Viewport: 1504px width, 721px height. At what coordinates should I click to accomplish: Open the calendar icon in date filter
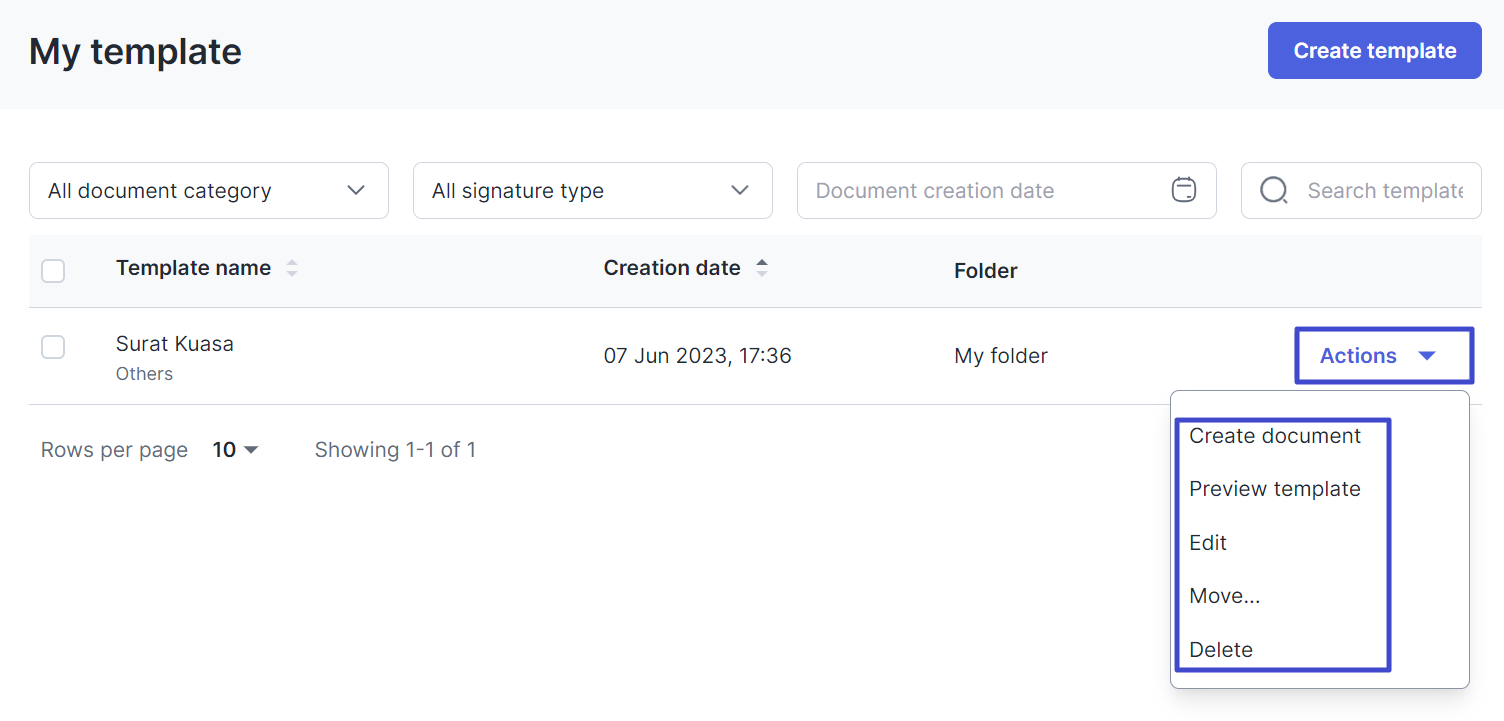[1184, 190]
